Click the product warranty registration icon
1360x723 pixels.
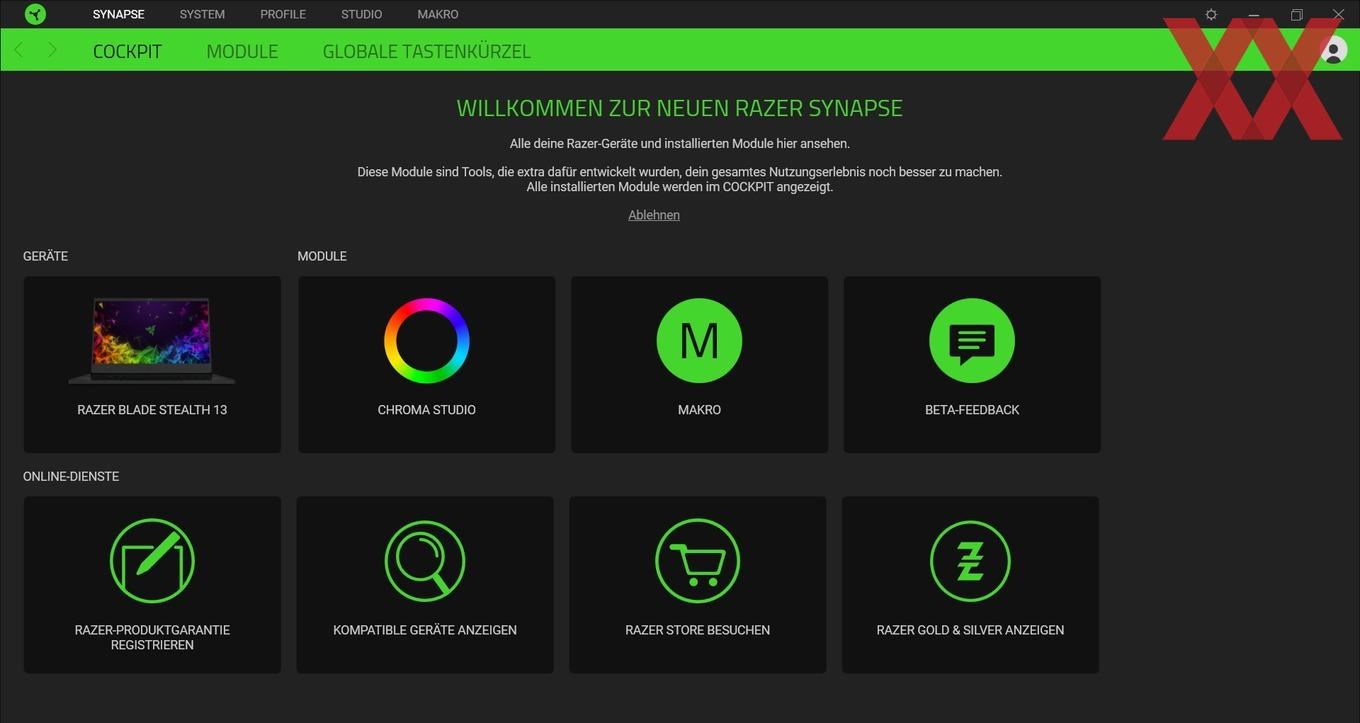tap(152, 561)
